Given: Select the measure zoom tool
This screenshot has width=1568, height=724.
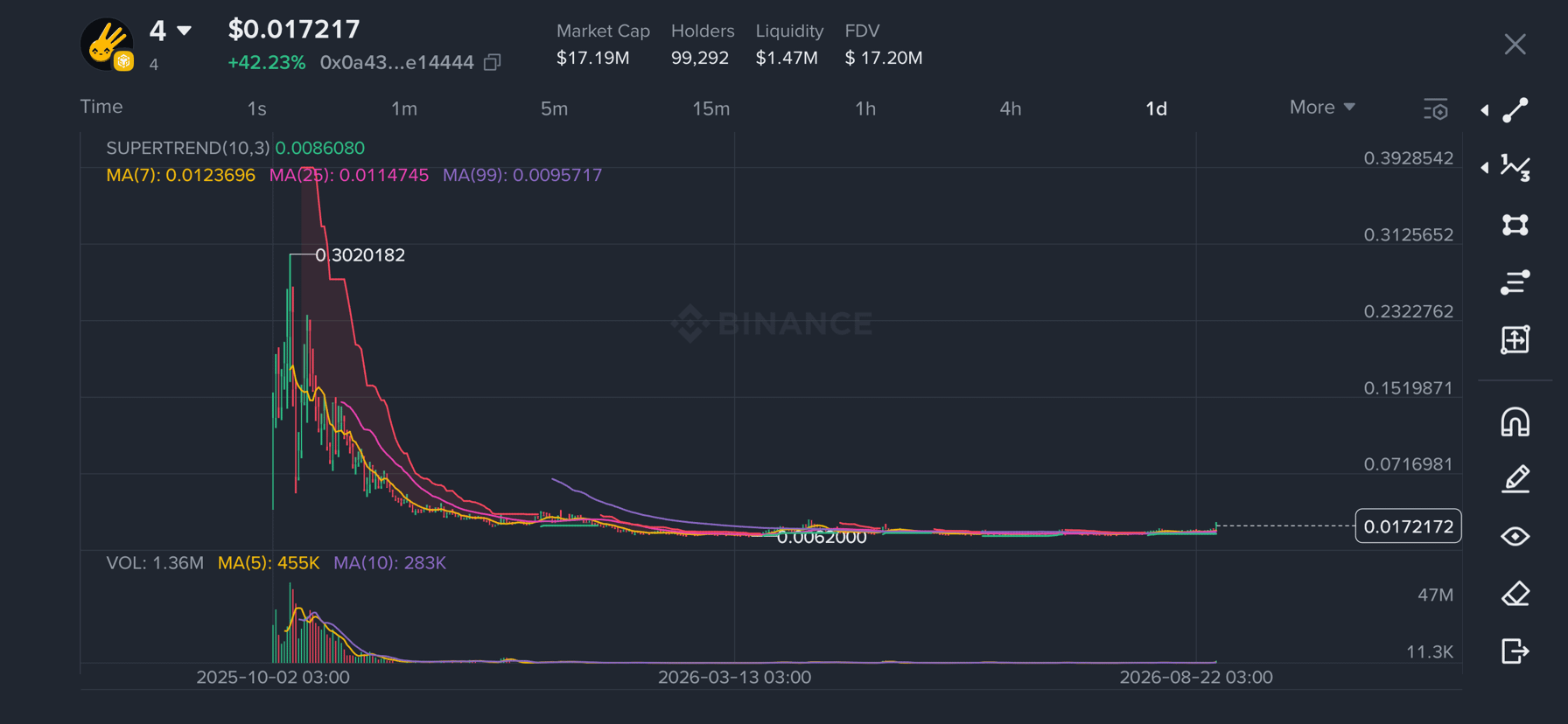Looking at the screenshot, I should point(1515,339).
